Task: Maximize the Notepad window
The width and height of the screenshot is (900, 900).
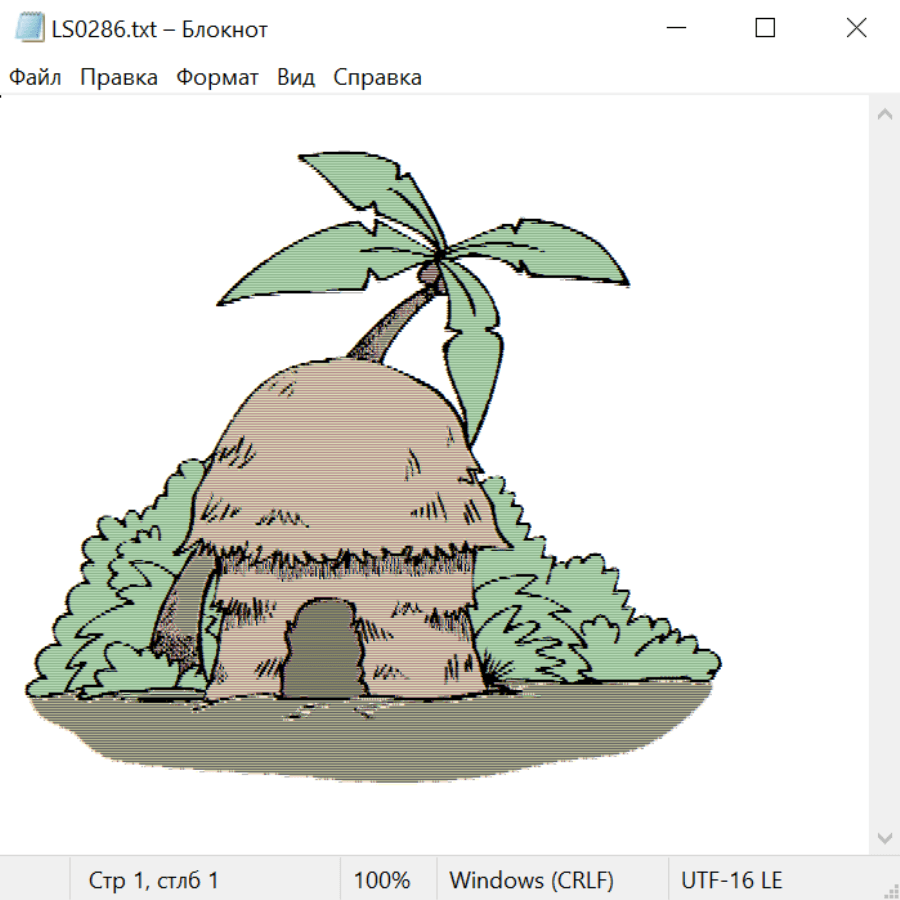Action: [765, 29]
